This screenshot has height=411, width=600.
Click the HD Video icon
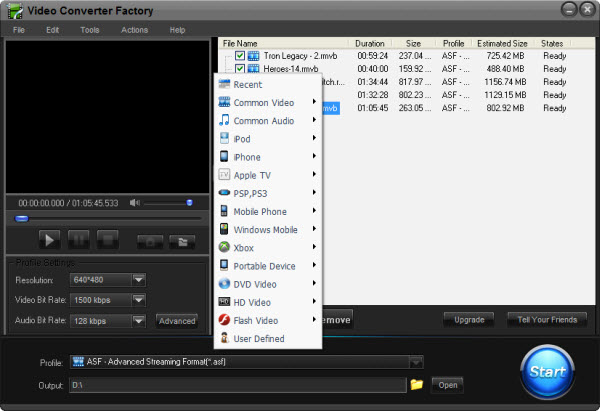click(224, 302)
